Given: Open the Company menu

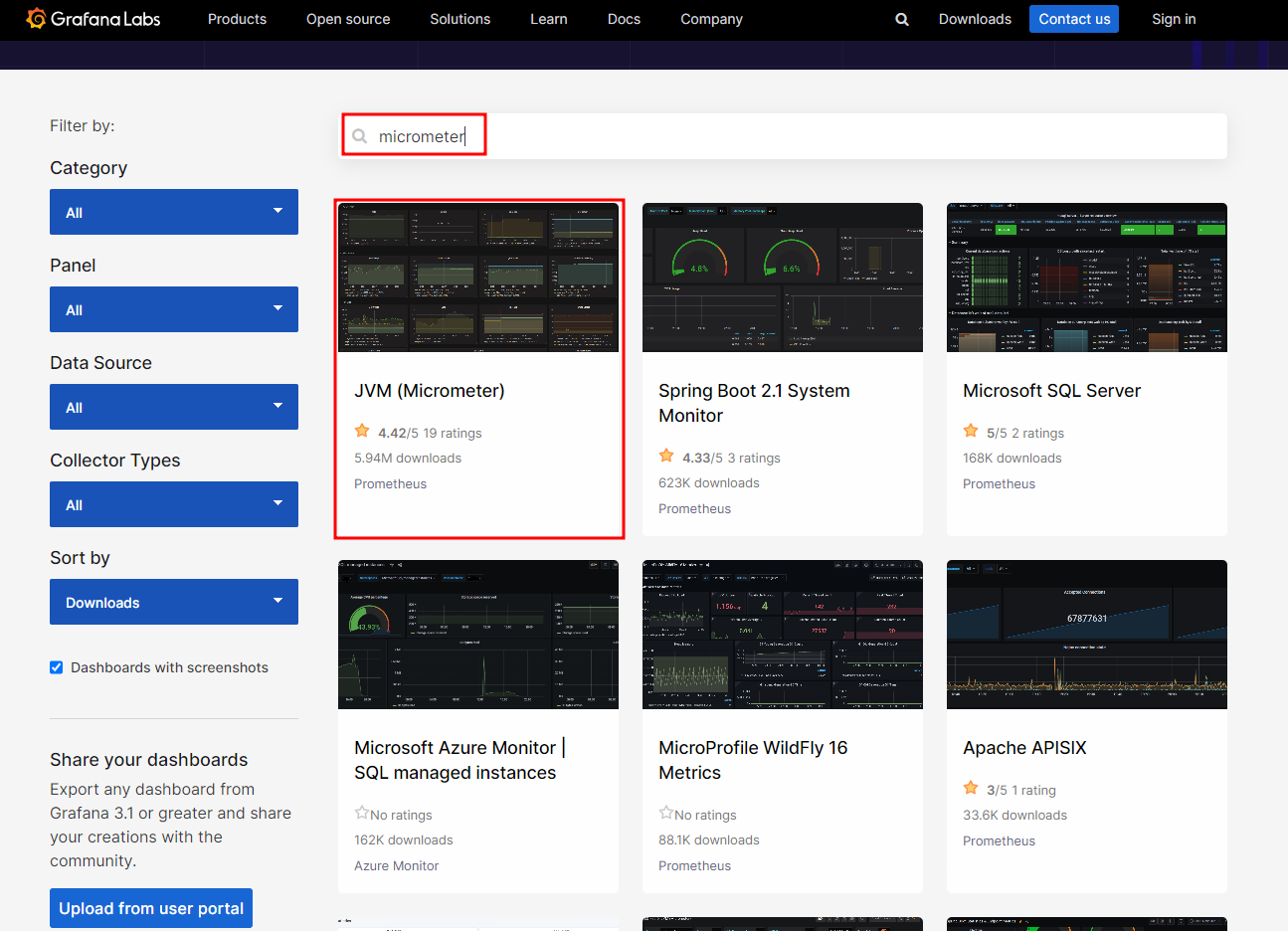Looking at the screenshot, I should tap(711, 19).
